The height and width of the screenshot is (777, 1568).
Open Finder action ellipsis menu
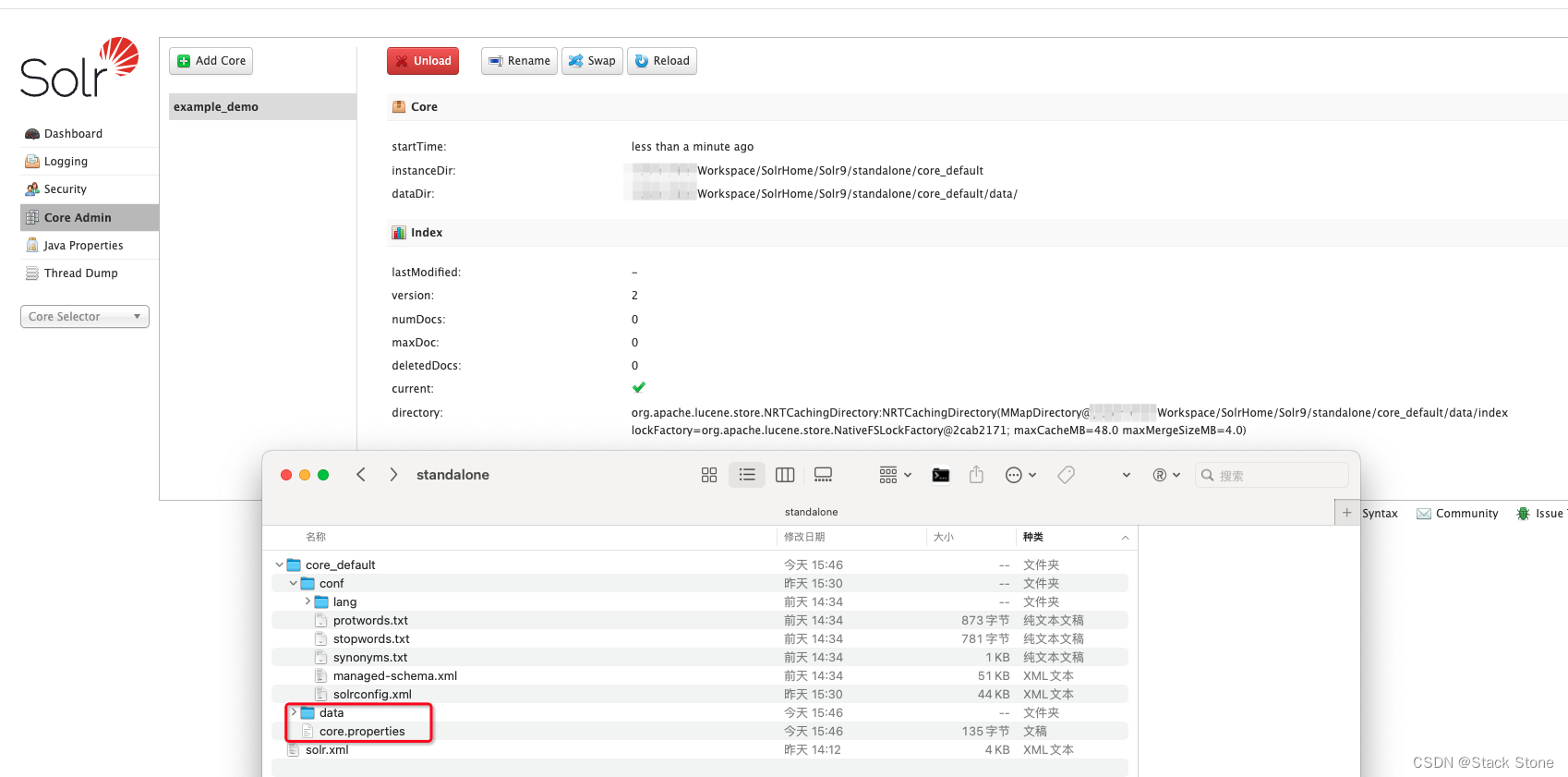[1020, 475]
